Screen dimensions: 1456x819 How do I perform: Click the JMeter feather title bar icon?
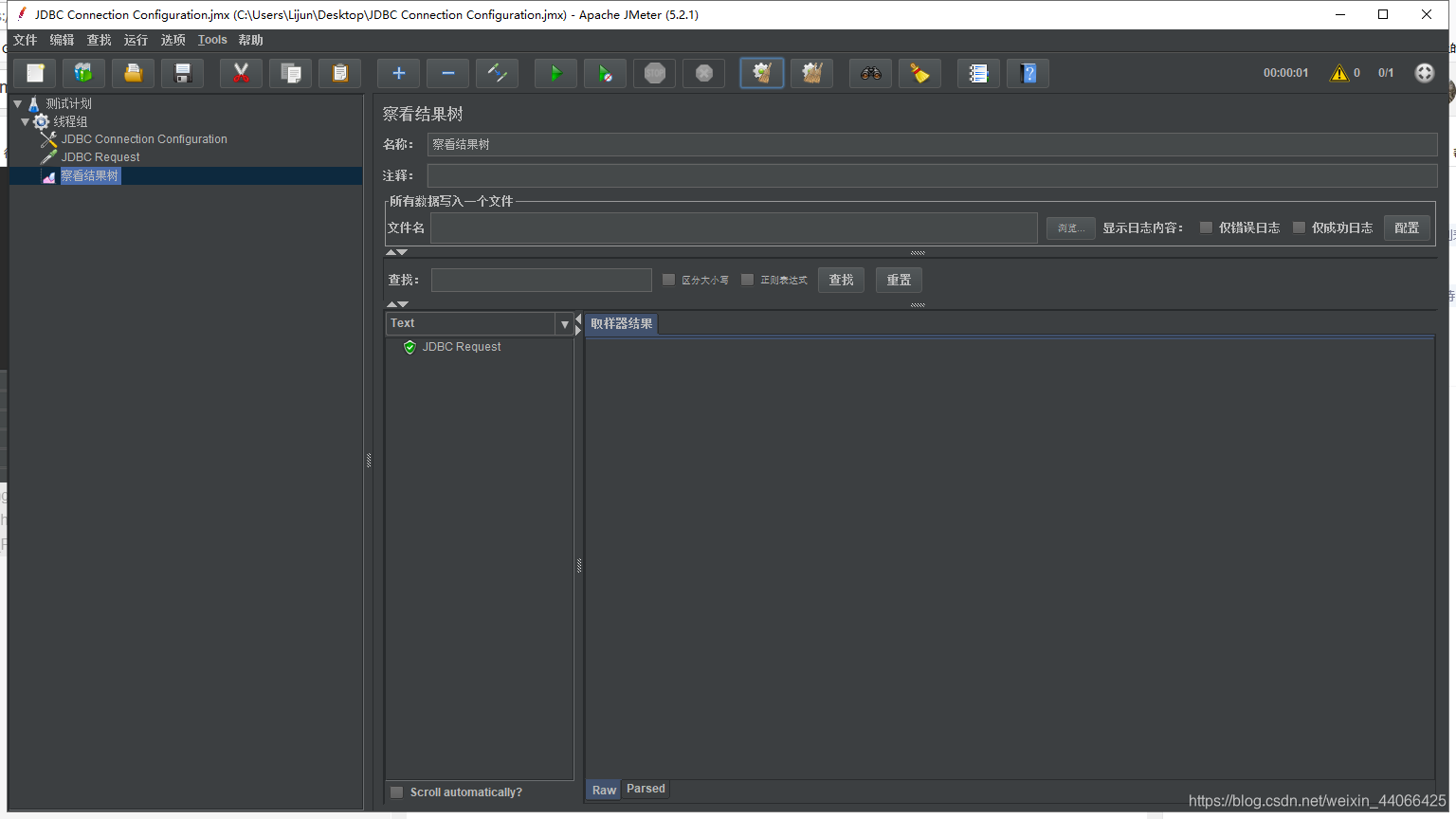click(22, 14)
